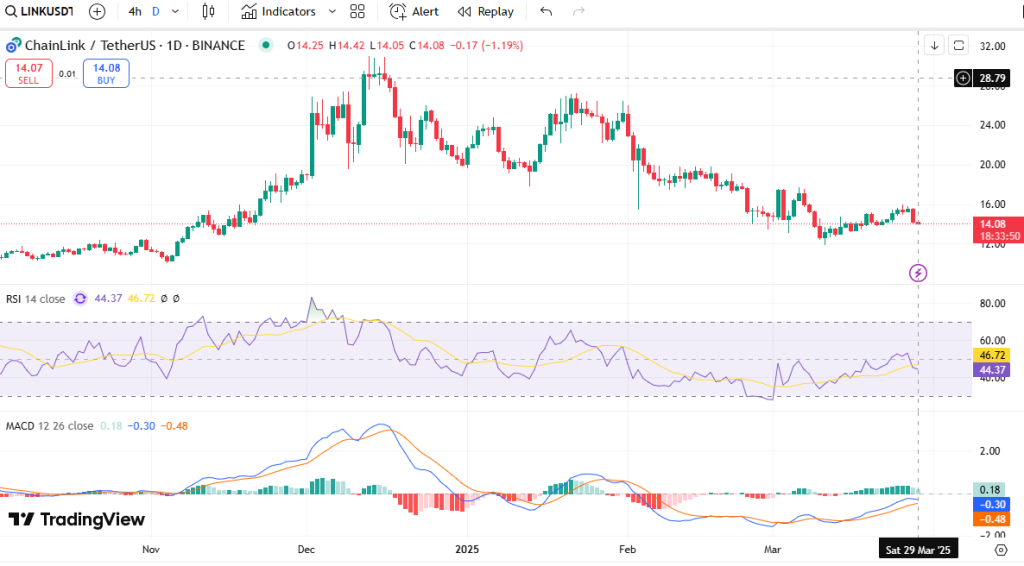
Task: Click the 0.18 axis label
Action: click(990, 490)
